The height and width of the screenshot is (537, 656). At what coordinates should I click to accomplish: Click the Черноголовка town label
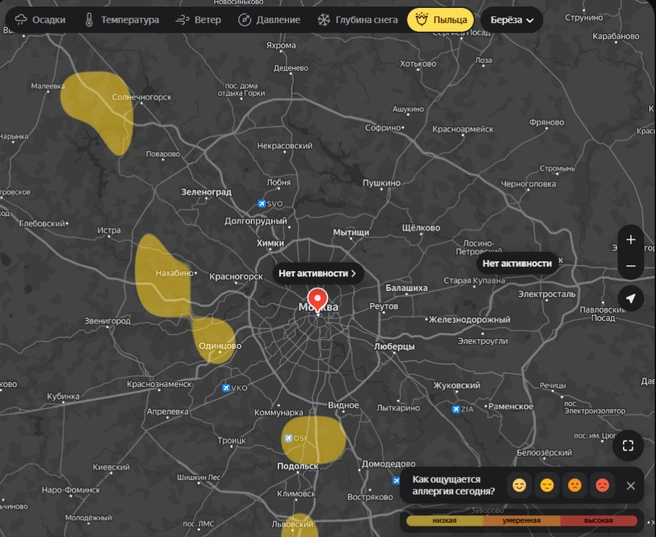(x=528, y=184)
